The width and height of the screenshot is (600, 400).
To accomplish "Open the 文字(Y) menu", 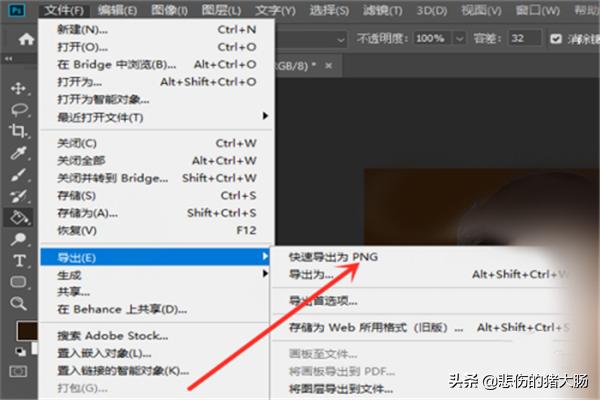I will 275,10.
